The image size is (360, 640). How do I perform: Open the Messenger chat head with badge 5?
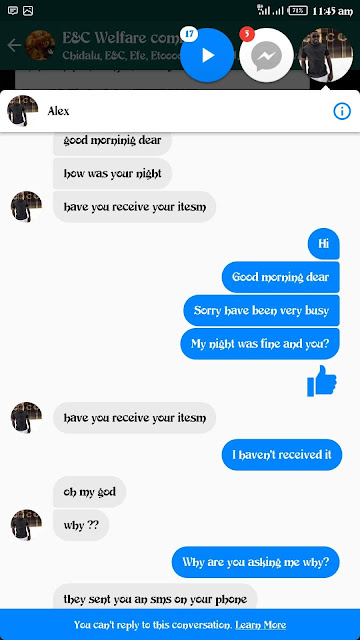point(266,55)
